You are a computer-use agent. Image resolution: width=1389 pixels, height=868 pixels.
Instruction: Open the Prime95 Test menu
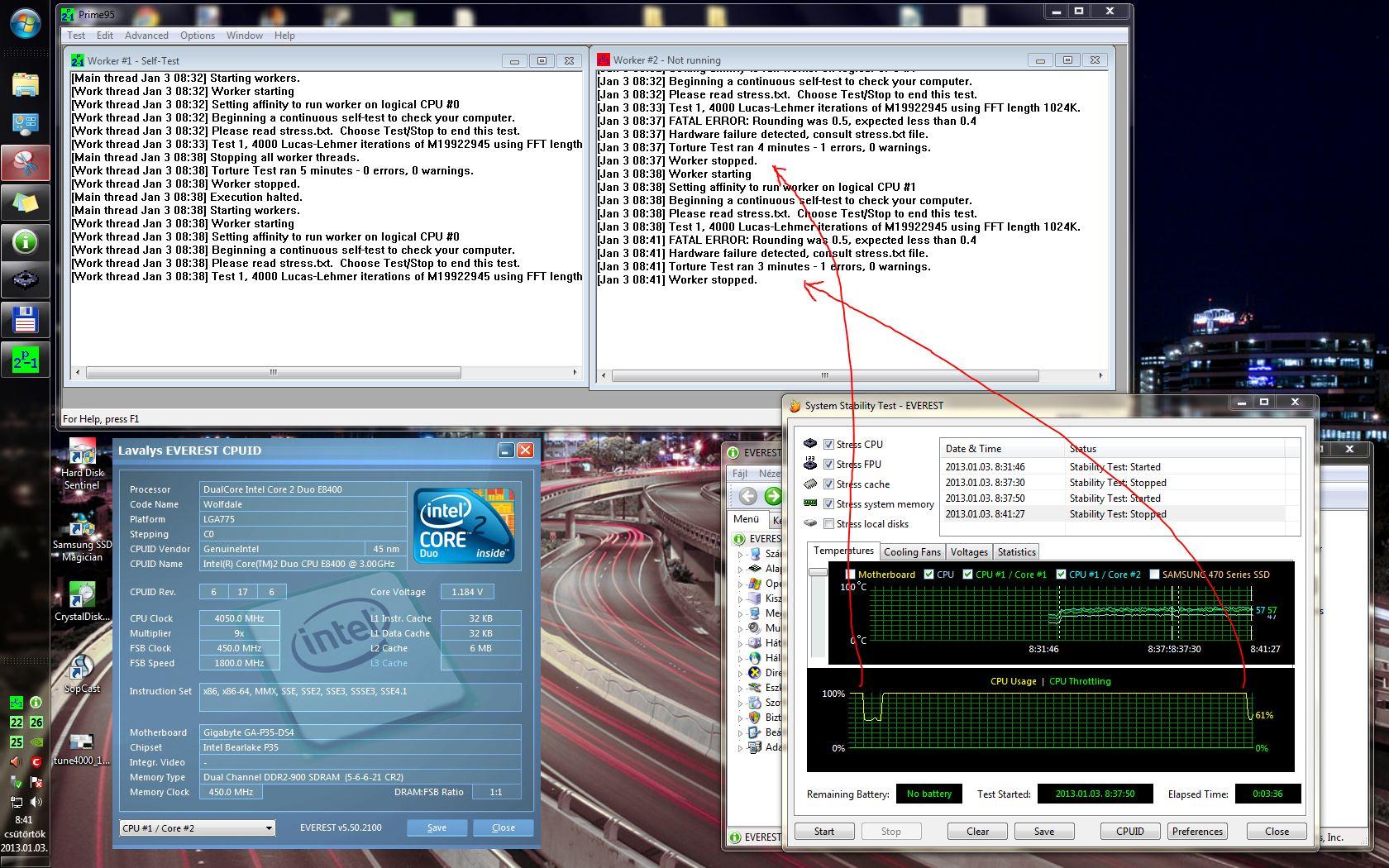(76, 36)
